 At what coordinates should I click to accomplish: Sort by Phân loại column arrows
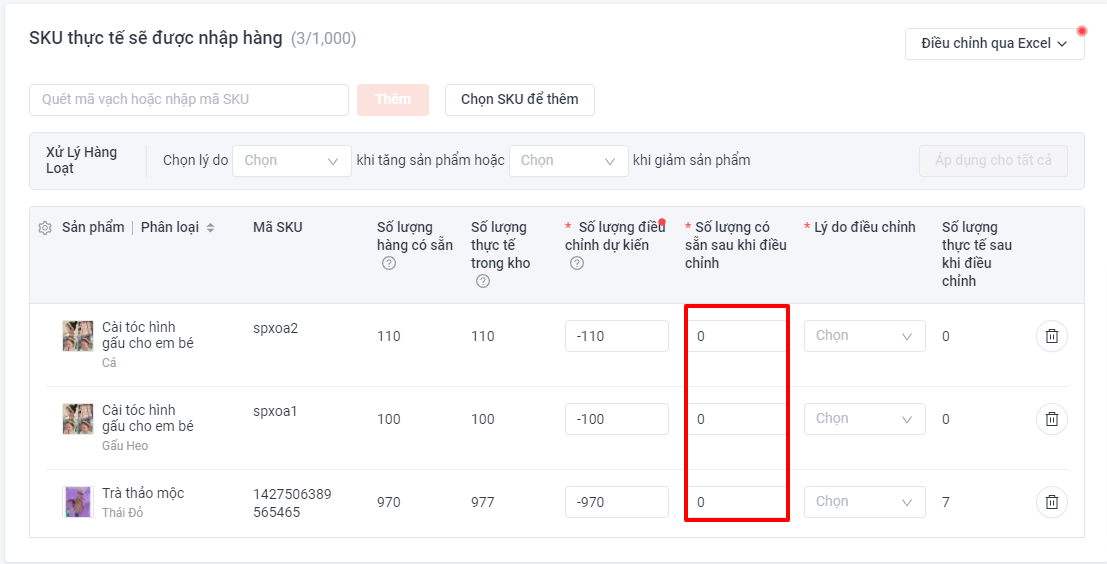210,228
